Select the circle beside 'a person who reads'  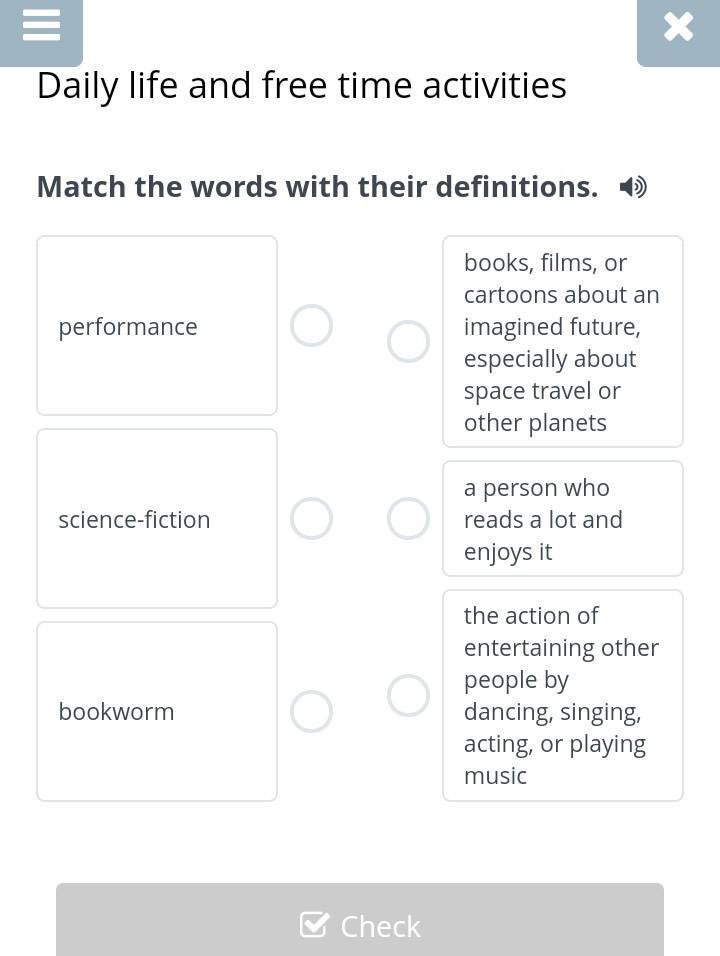pyautogui.click(x=408, y=519)
